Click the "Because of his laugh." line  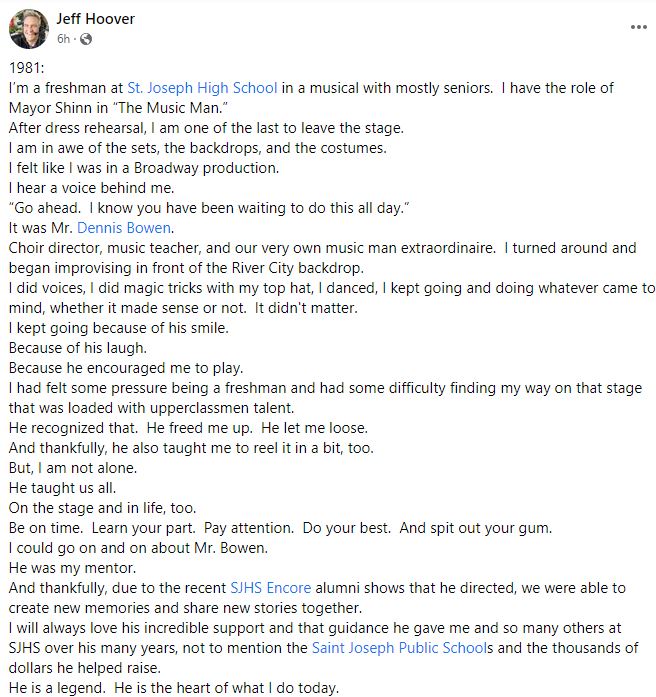(x=77, y=348)
